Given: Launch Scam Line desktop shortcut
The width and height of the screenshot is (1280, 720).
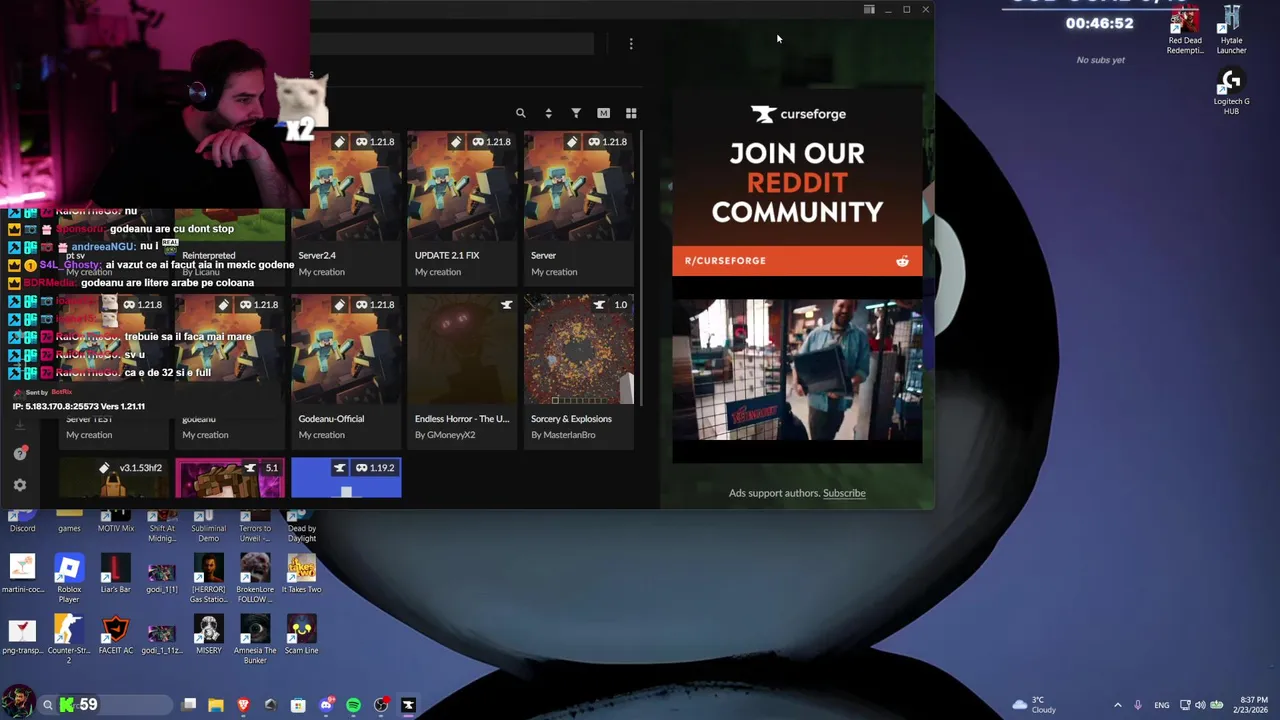Looking at the screenshot, I should point(301,635).
